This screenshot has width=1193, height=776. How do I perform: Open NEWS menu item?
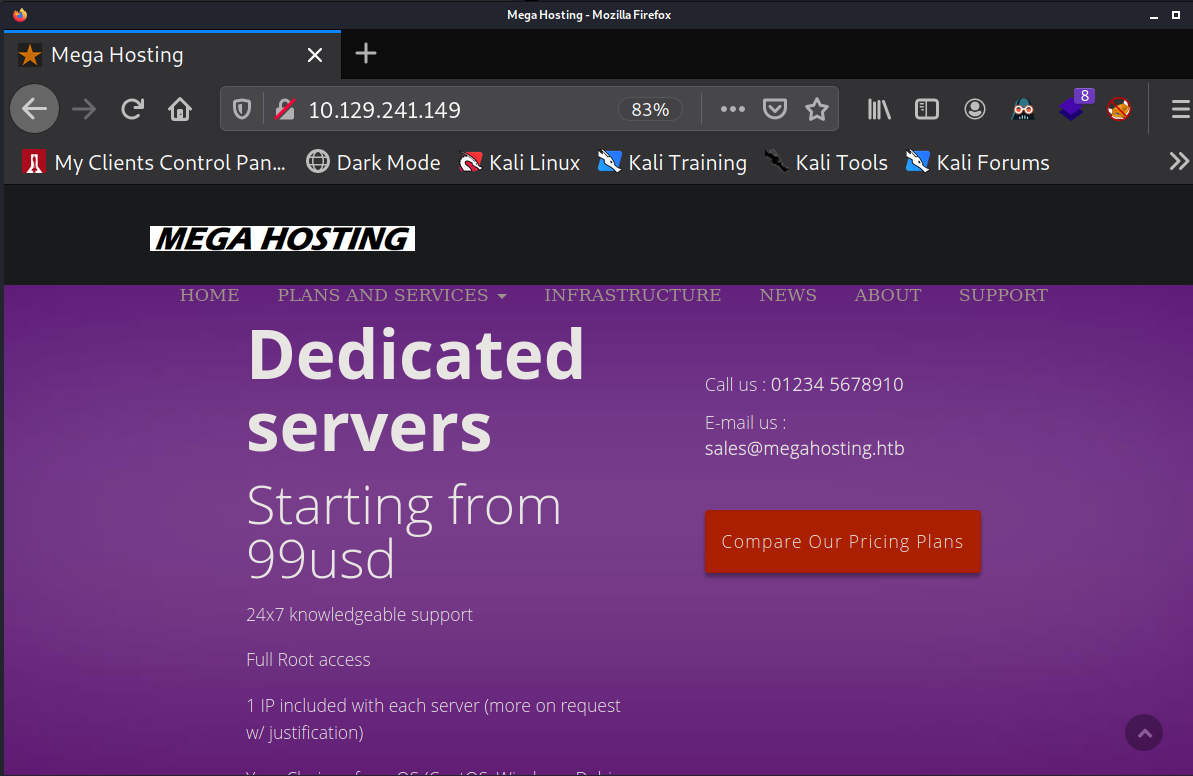787,295
